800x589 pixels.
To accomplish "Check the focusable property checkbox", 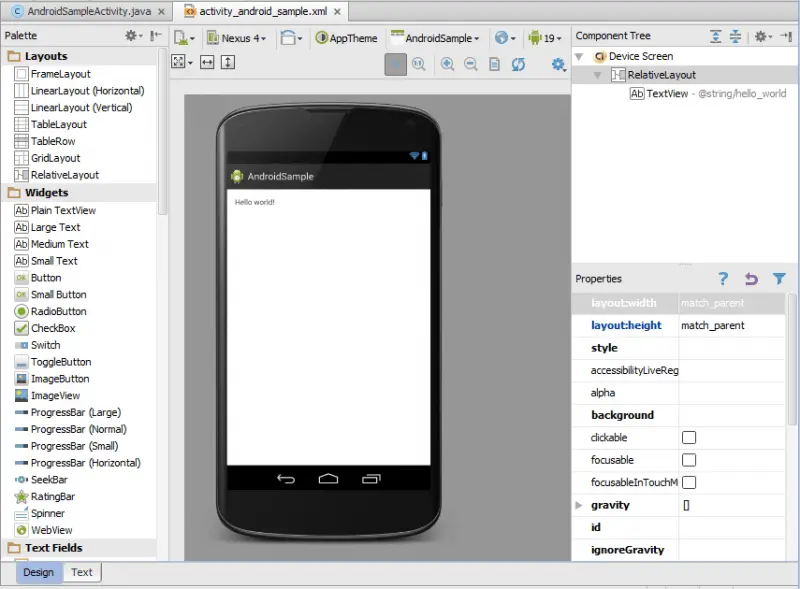I will [689, 460].
